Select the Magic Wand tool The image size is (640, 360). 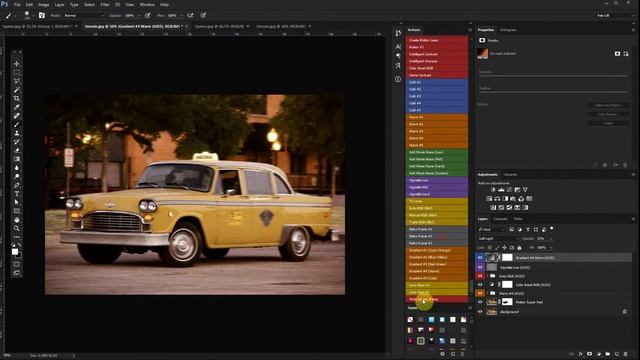point(17,89)
